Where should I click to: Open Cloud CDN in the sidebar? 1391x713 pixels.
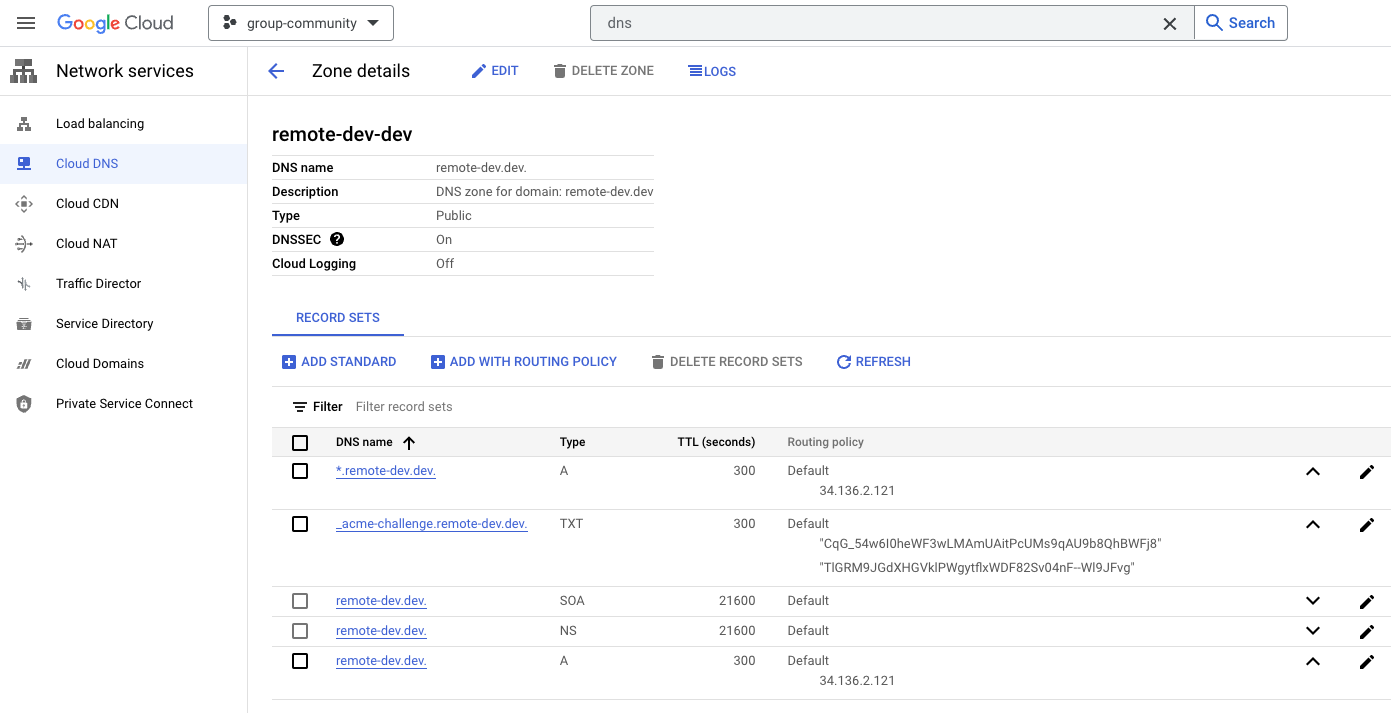[87, 203]
